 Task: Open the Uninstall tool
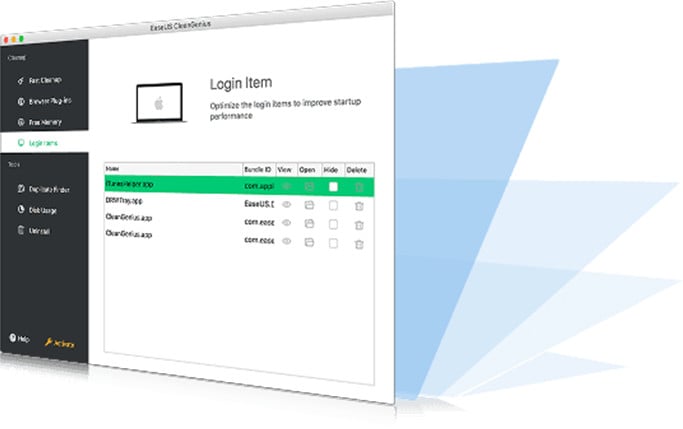tap(34, 230)
